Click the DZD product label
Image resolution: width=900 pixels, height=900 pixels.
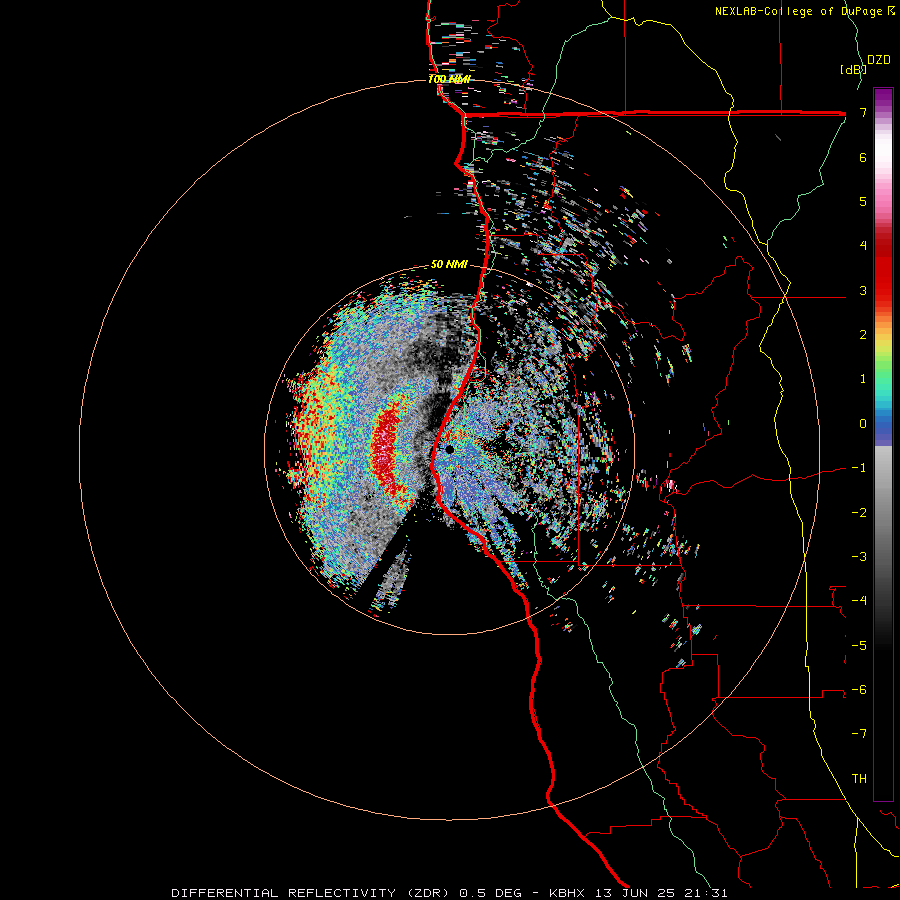tap(879, 60)
